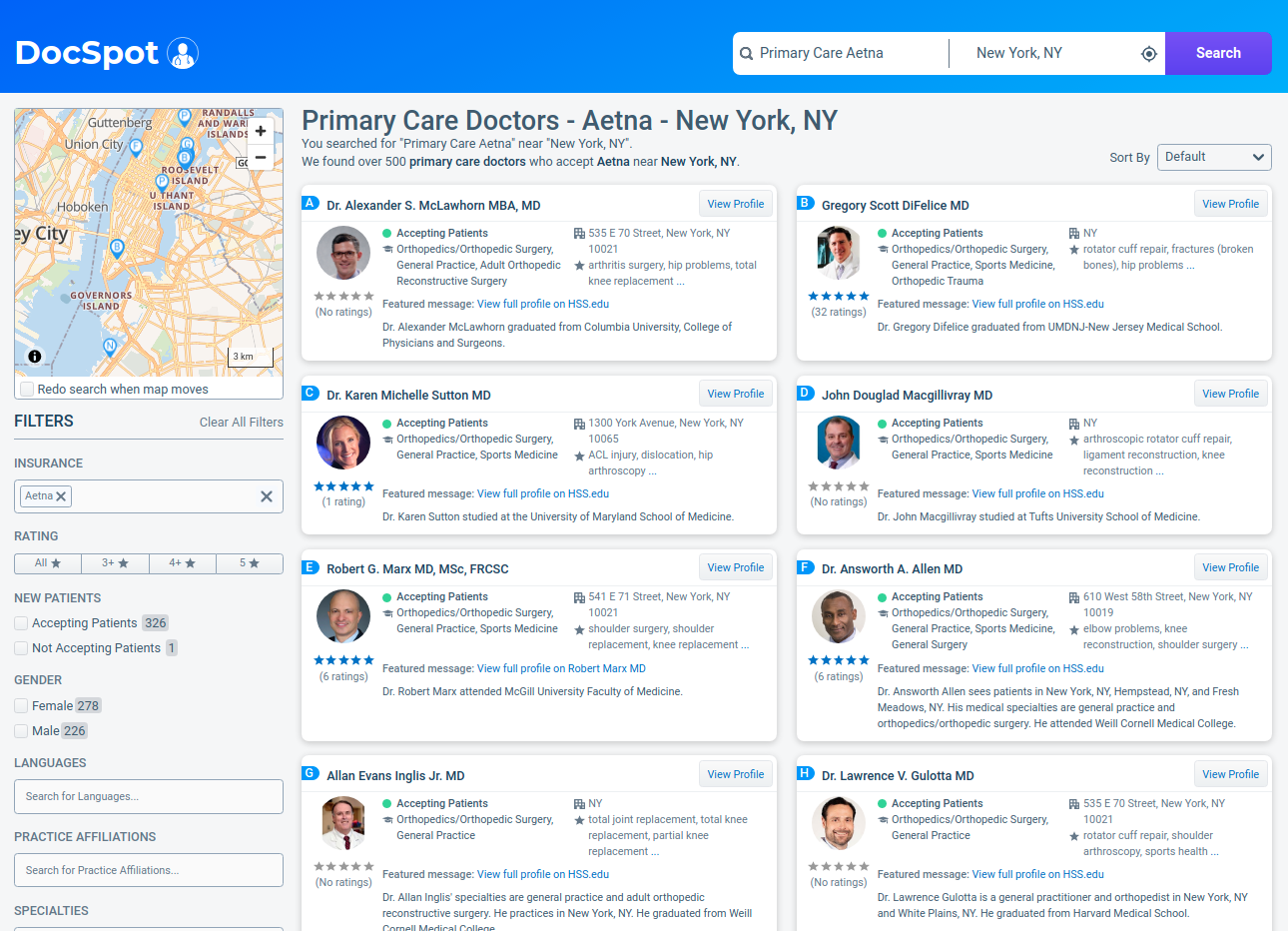Click marker C badge for Karen Sutton
The image size is (1288, 931).
[310, 393]
